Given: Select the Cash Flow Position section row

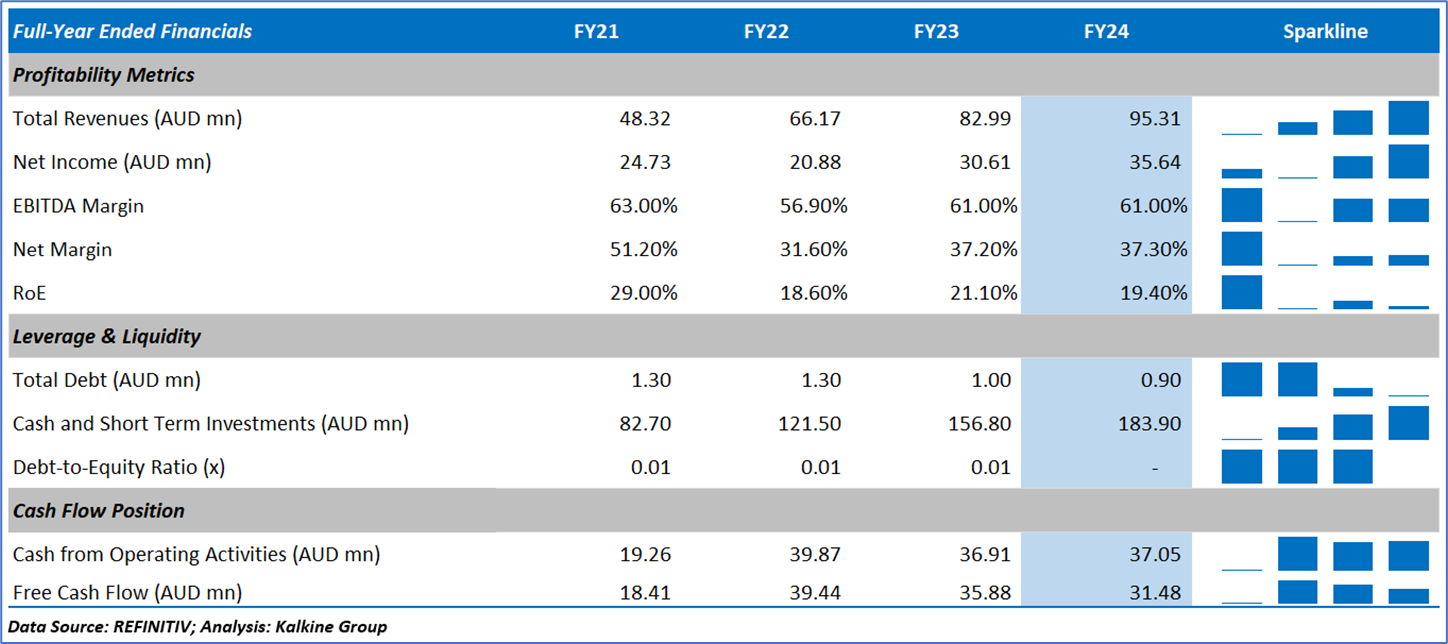Looking at the screenshot, I should click(99, 511).
